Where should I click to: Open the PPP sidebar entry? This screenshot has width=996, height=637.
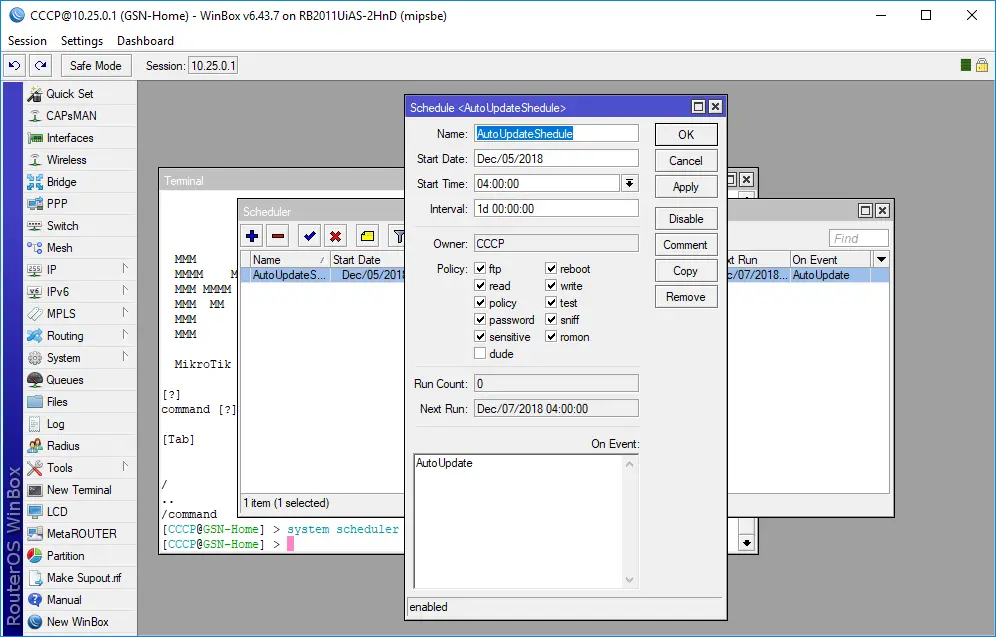pyautogui.click(x=80, y=204)
